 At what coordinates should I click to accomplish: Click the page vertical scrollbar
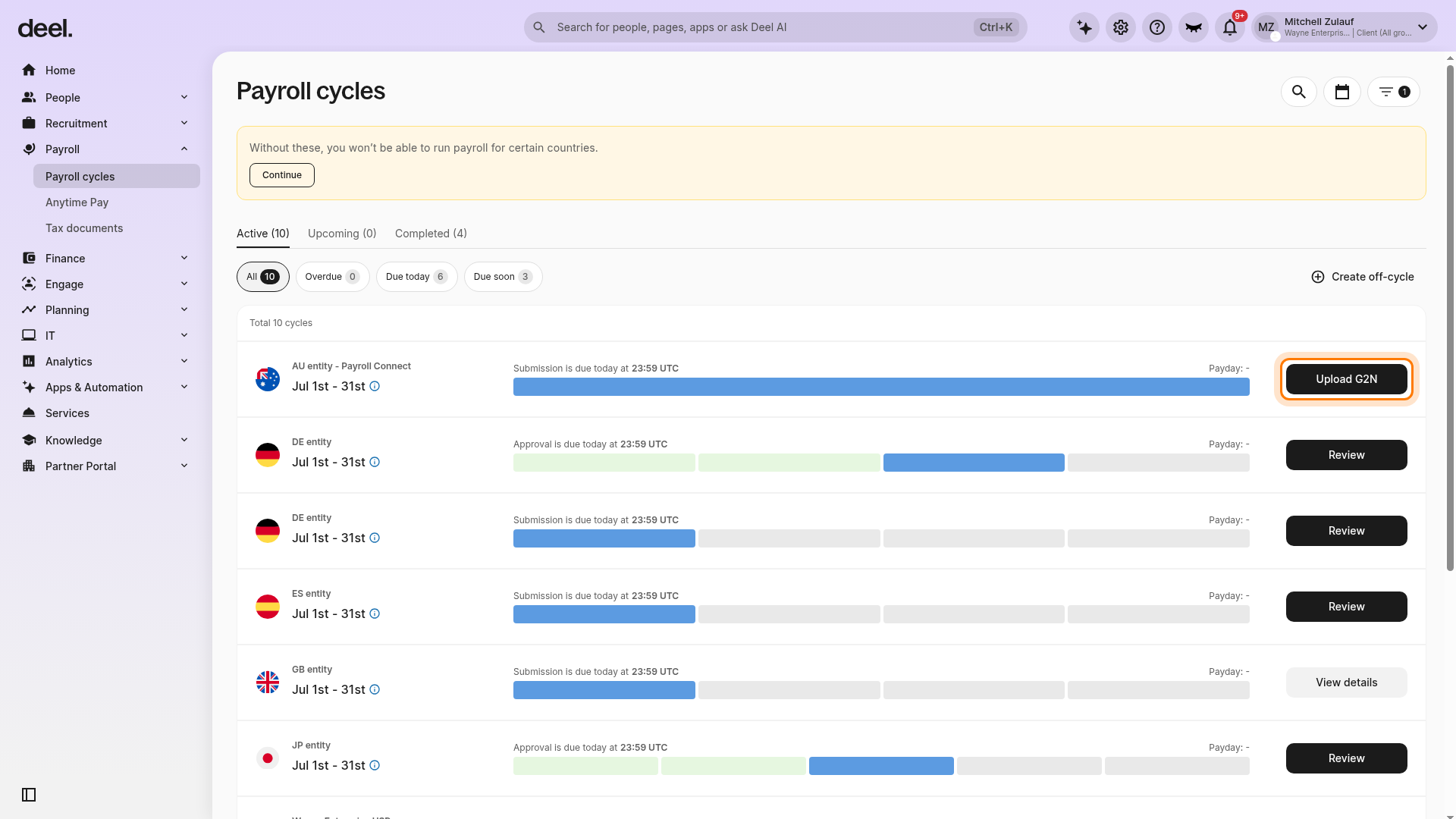click(x=1450, y=318)
